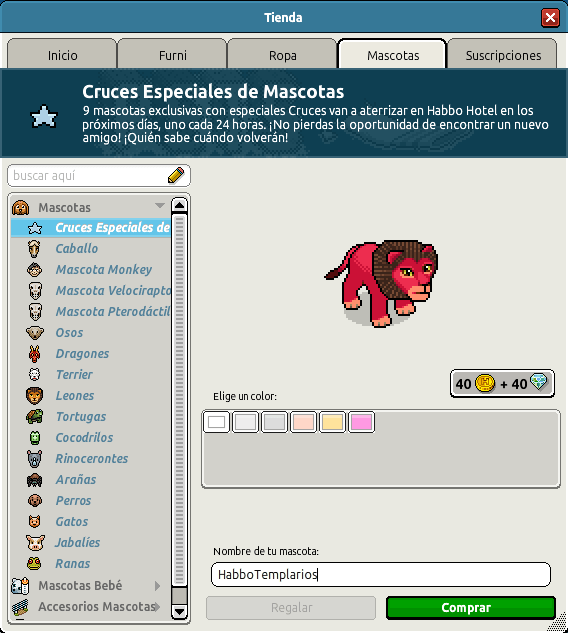Click the boar icon for Jabalíes
Image resolution: width=568 pixels, height=633 pixels.
click(x=35, y=543)
